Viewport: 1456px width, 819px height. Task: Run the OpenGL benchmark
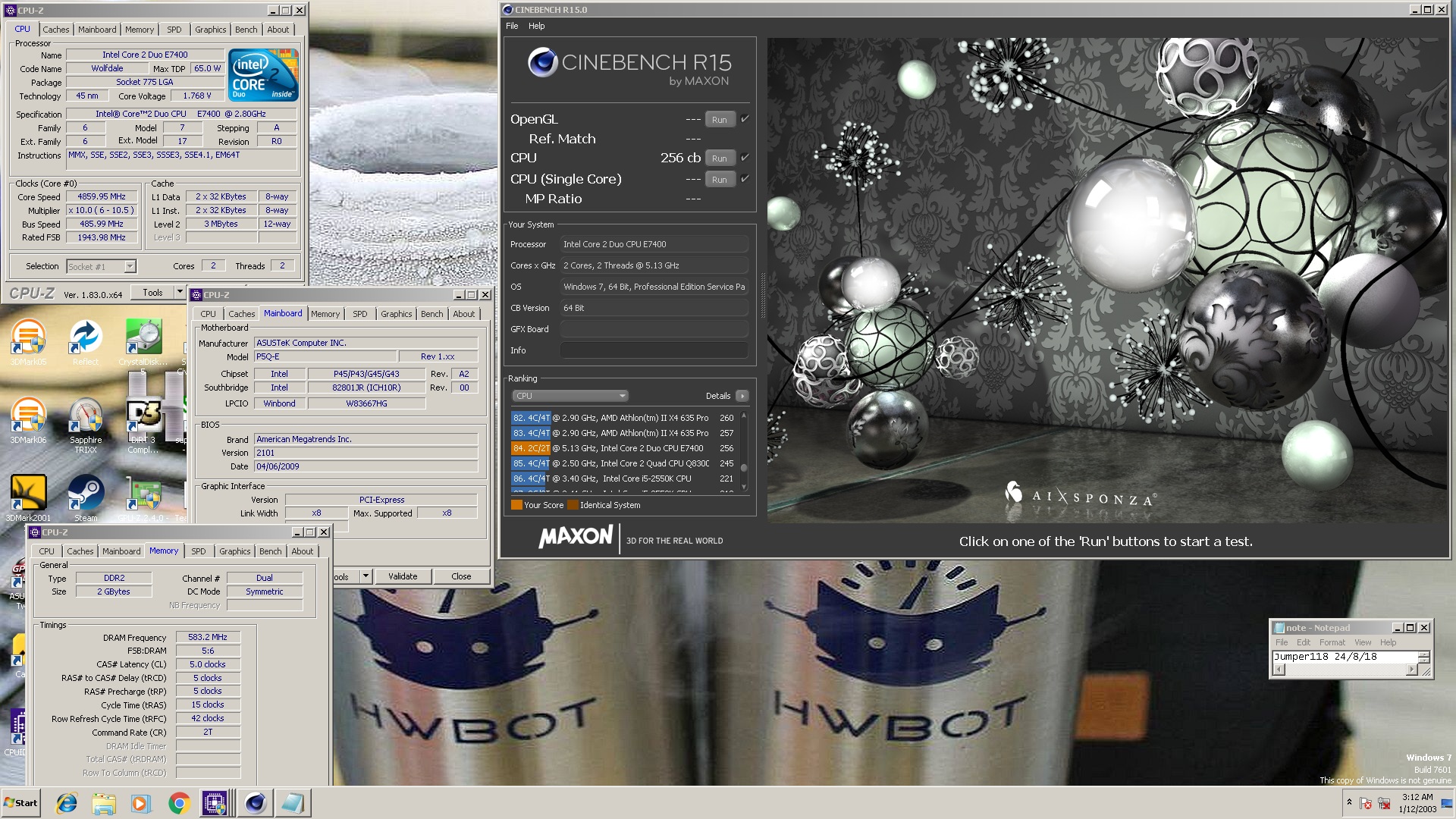[719, 119]
